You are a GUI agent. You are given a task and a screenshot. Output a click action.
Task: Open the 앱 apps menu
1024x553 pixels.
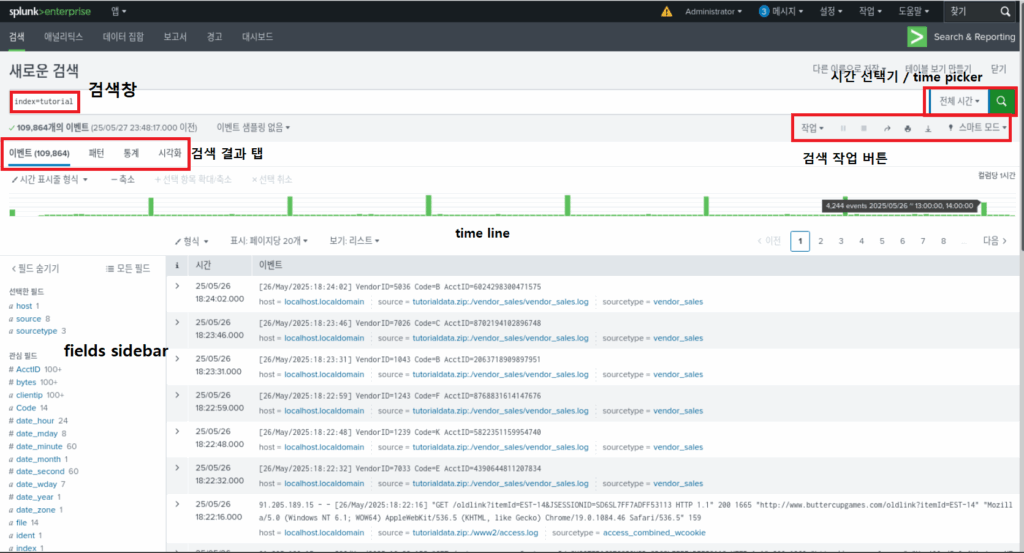[x=118, y=11]
